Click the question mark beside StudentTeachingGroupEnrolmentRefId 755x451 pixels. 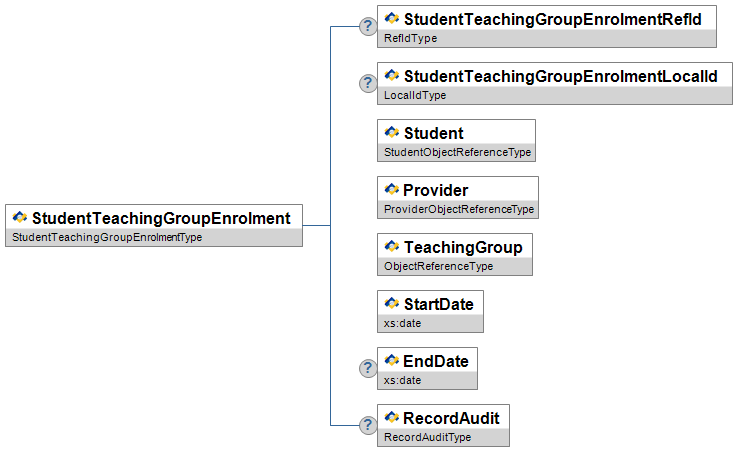(368, 26)
